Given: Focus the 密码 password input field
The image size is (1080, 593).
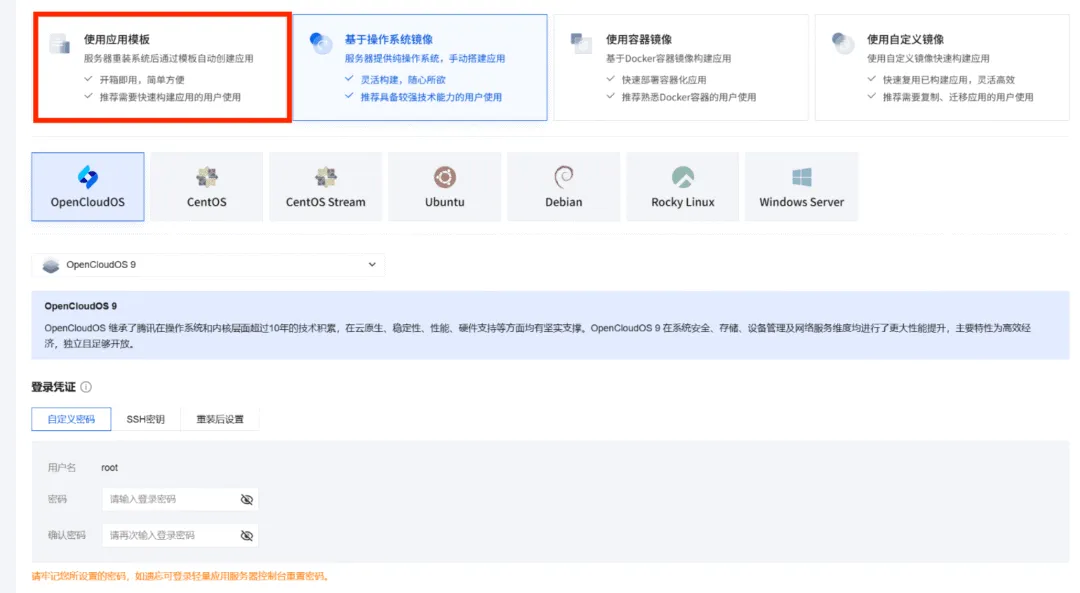Looking at the screenshot, I should click(x=180, y=499).
